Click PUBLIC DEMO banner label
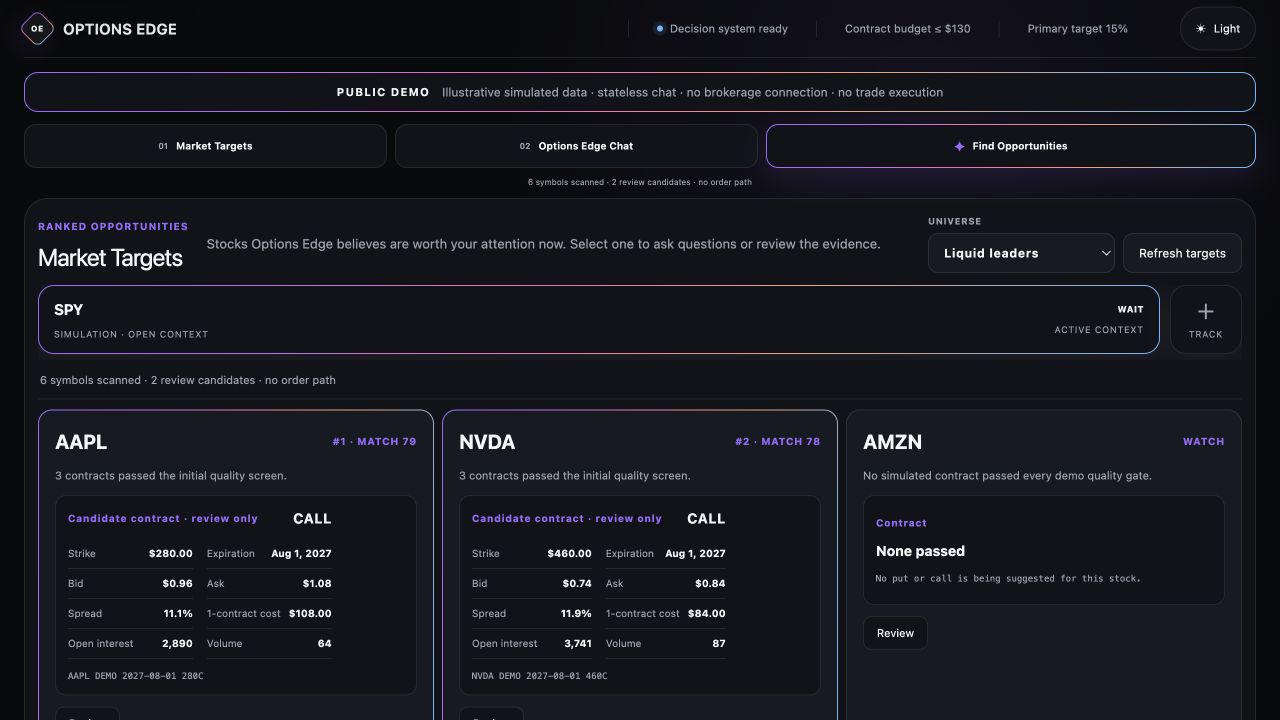This screenshot has width=1280, height=720. (x=383, y=92)
